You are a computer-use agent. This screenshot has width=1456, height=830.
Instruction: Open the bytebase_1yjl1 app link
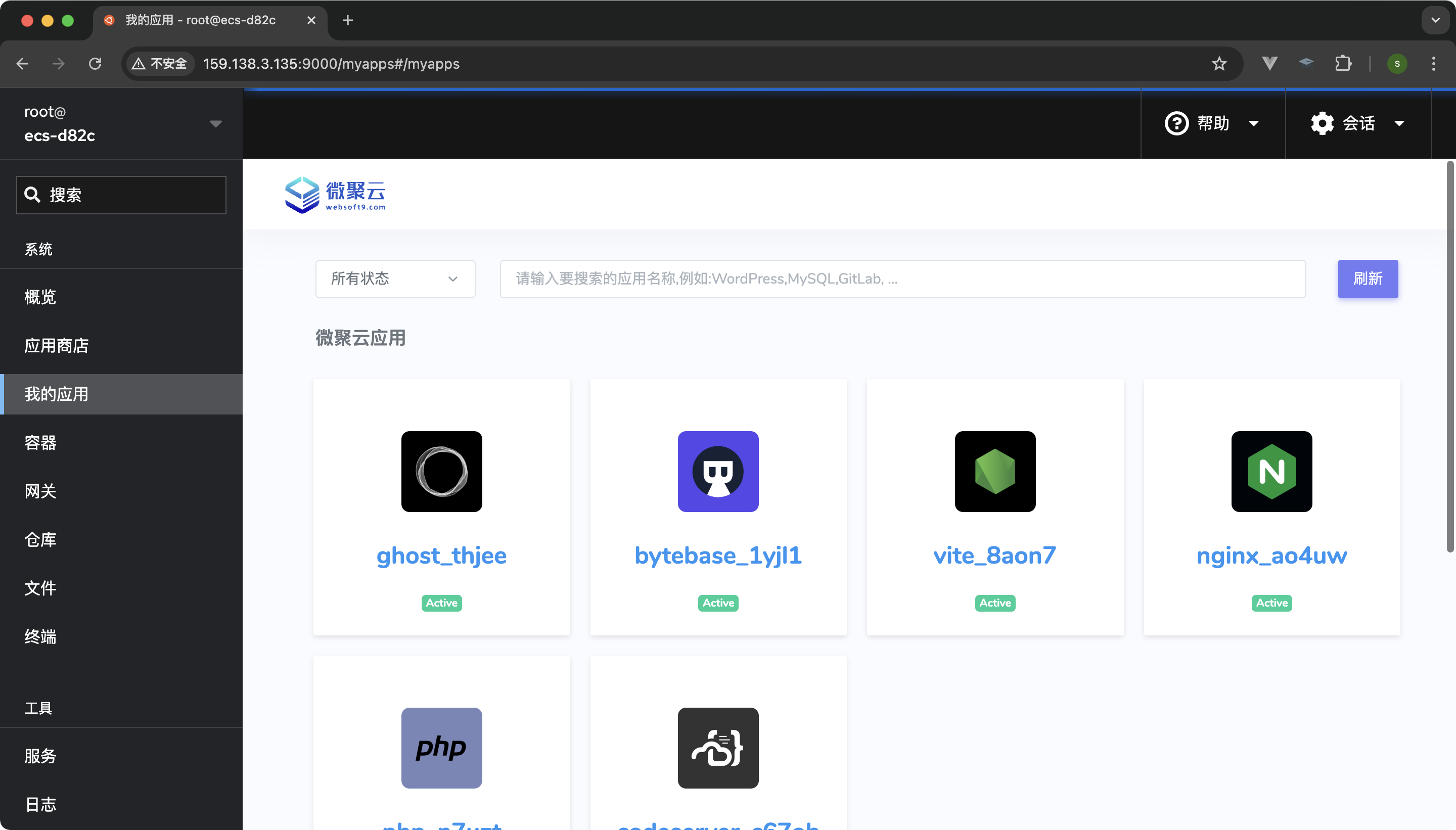pyautogui.click(x=717, y=555)
